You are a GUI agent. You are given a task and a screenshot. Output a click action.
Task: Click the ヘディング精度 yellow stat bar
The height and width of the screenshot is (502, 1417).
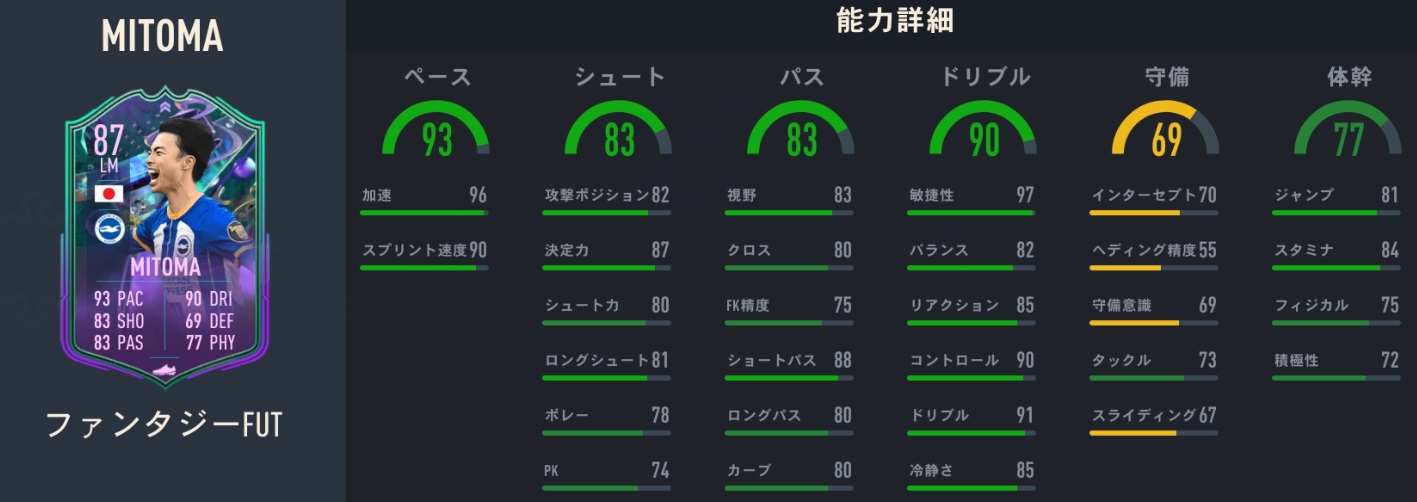(x=1153, y=268)
